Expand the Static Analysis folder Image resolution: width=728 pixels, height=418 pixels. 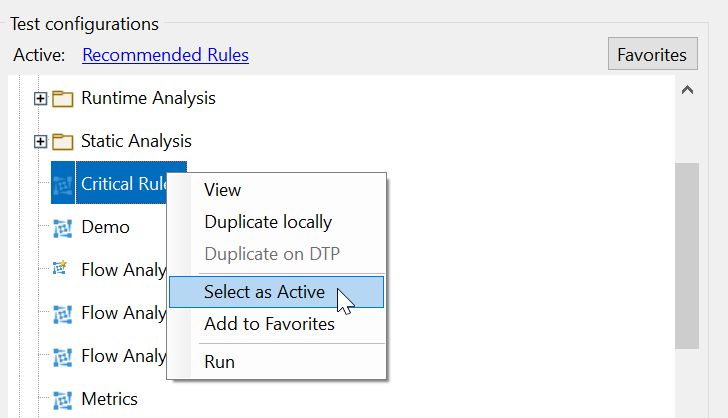(41, 141)
